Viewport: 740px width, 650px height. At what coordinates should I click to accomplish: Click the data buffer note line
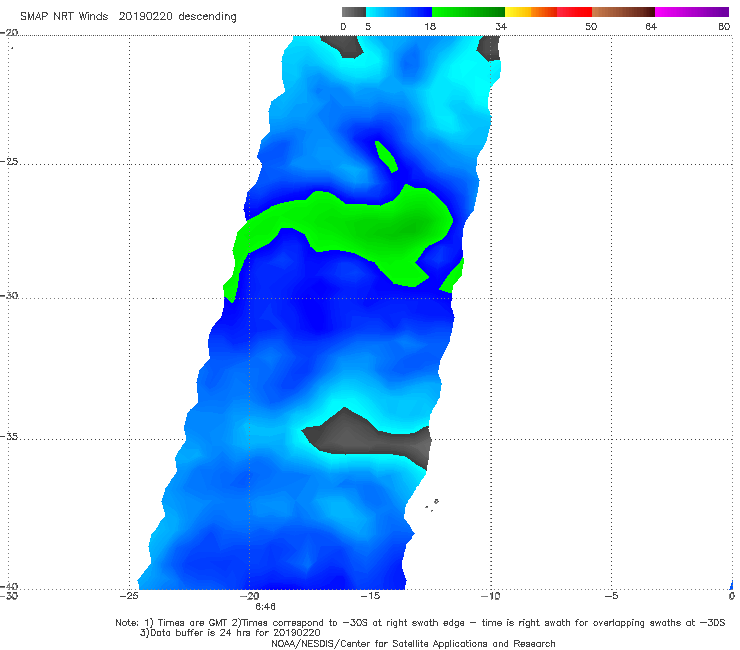tap(230, 633)
